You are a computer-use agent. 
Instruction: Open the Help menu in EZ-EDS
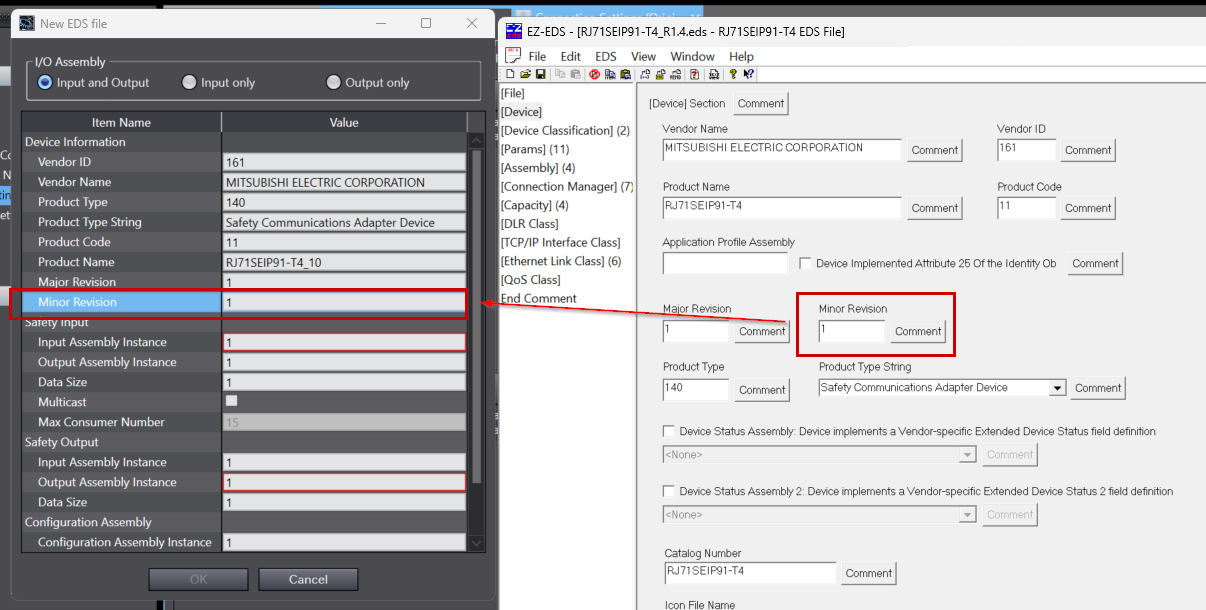tap(741, 56)
